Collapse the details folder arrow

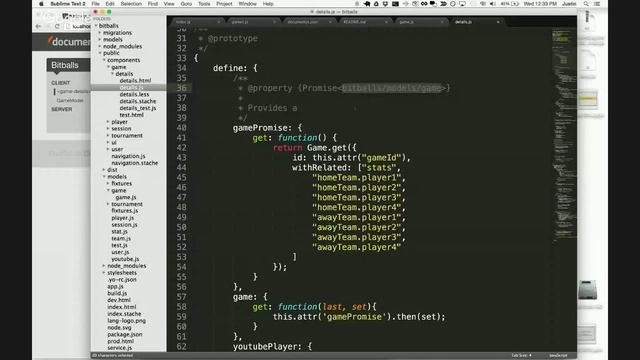tap(113, 74)
